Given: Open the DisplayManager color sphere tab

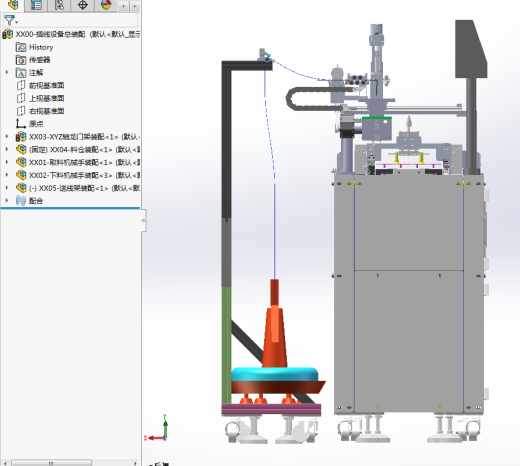Looking at the screenshot, I should click(x=106, y=5).
